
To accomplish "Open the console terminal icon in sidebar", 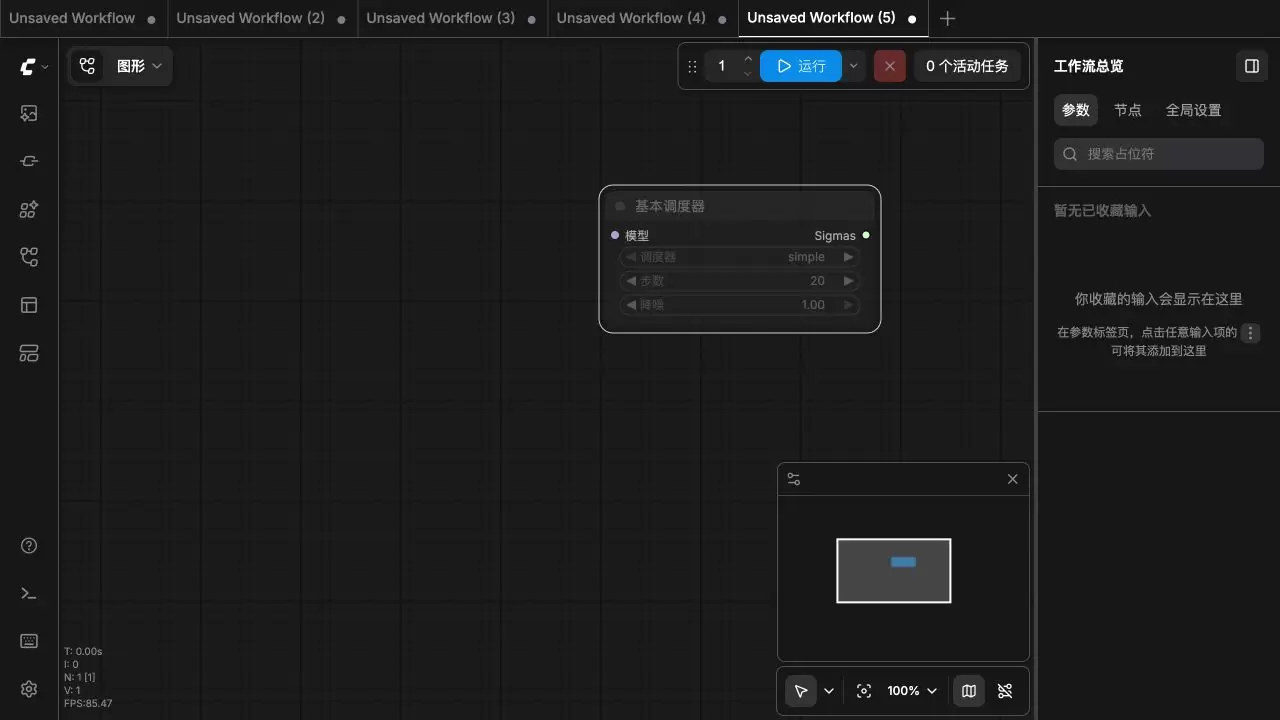I will [29, 593].
